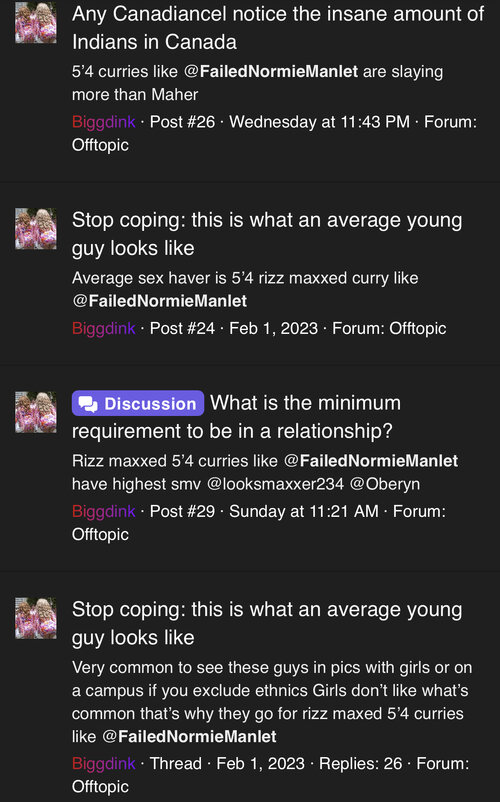Open avatar beside Discussion thread result
The image size is (500, 802).
click(x=36, y=412)
